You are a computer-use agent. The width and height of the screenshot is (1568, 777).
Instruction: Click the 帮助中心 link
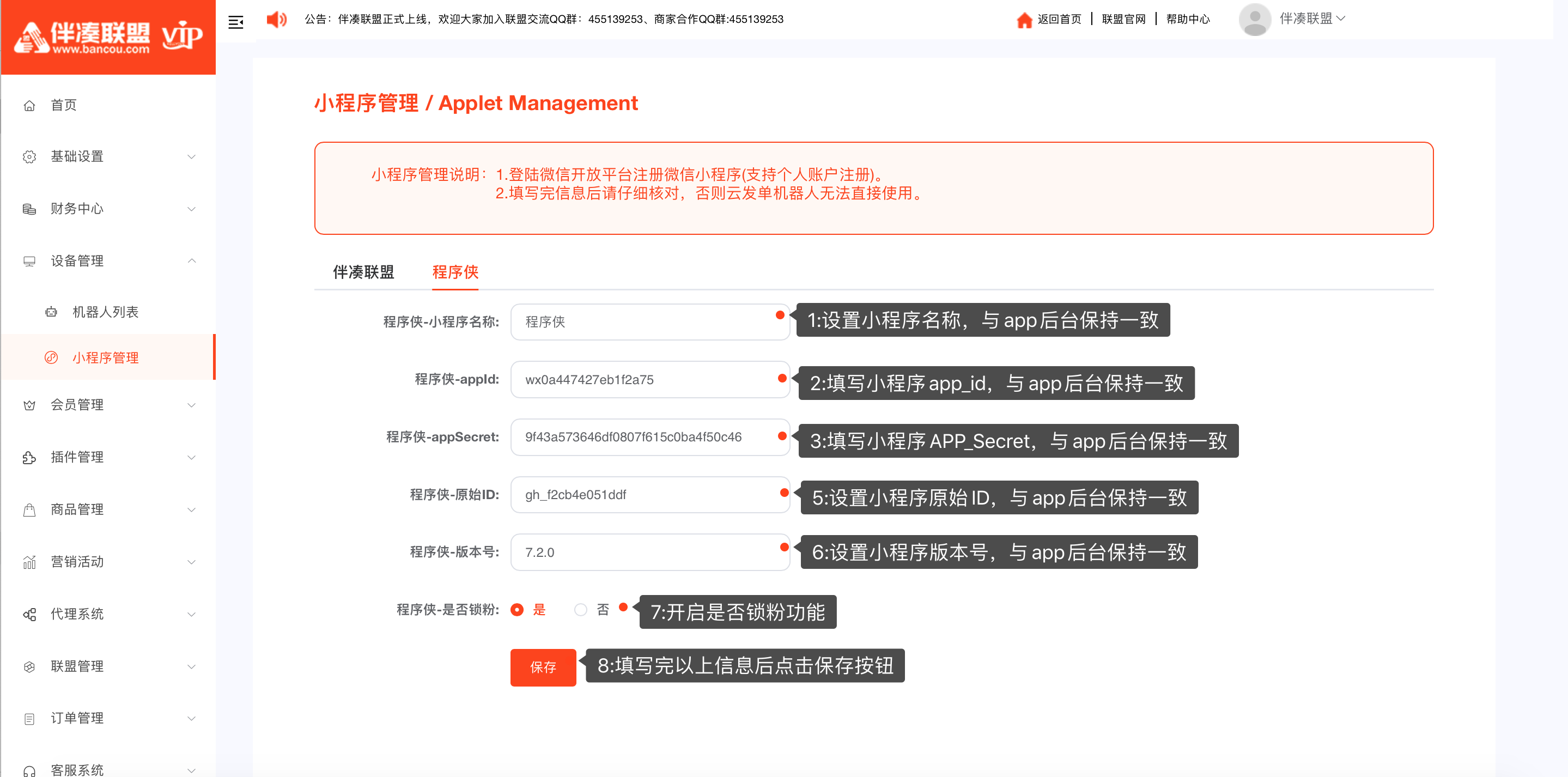(x=1188, y=20)
